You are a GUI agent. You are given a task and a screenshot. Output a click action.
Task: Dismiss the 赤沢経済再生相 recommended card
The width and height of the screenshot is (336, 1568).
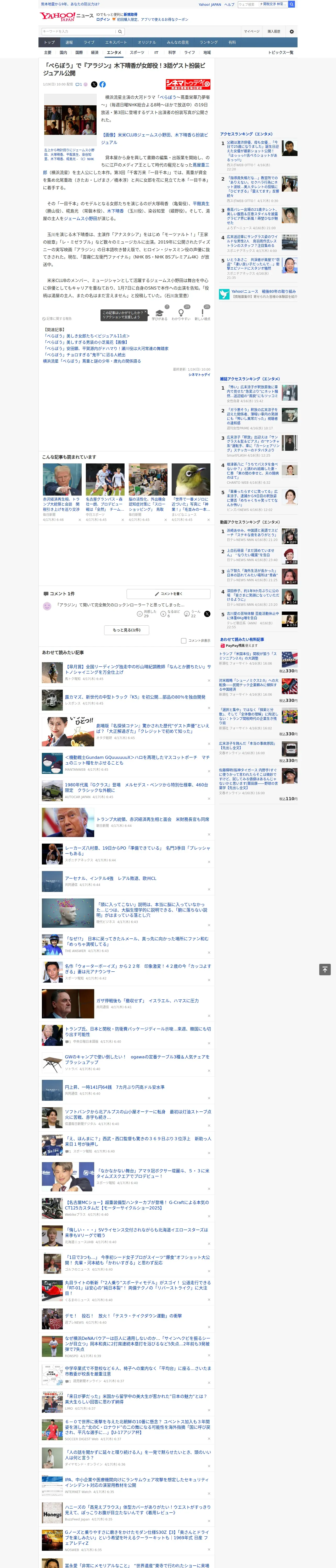(x=79, y=520)
